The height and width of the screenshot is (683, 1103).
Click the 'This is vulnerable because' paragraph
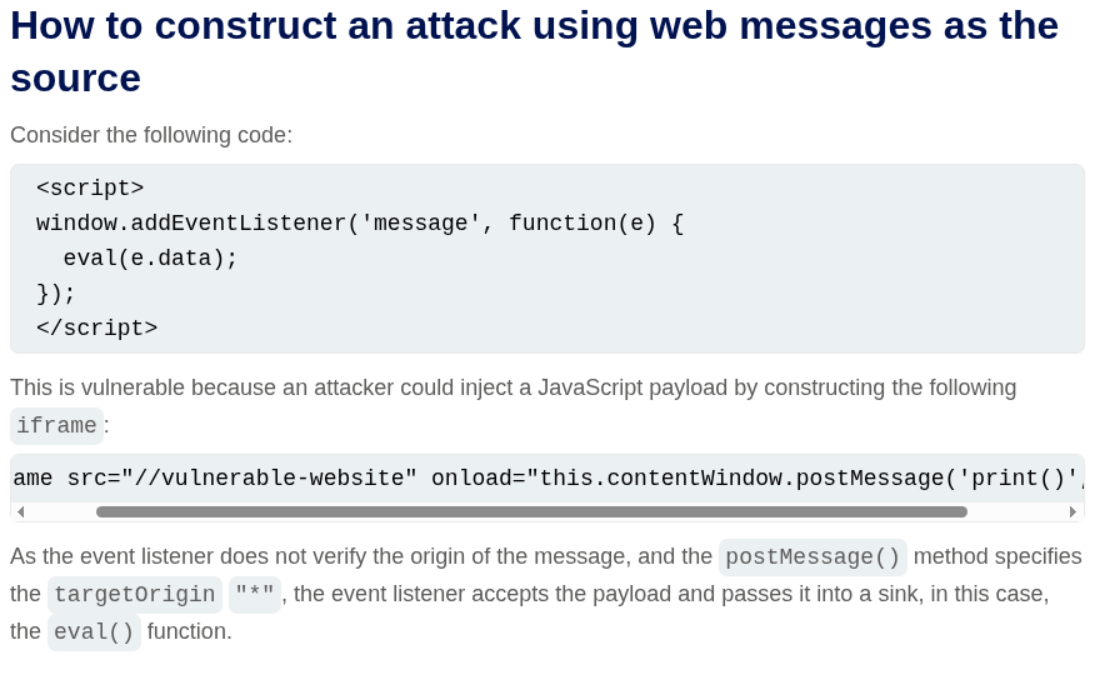point(513,387)
